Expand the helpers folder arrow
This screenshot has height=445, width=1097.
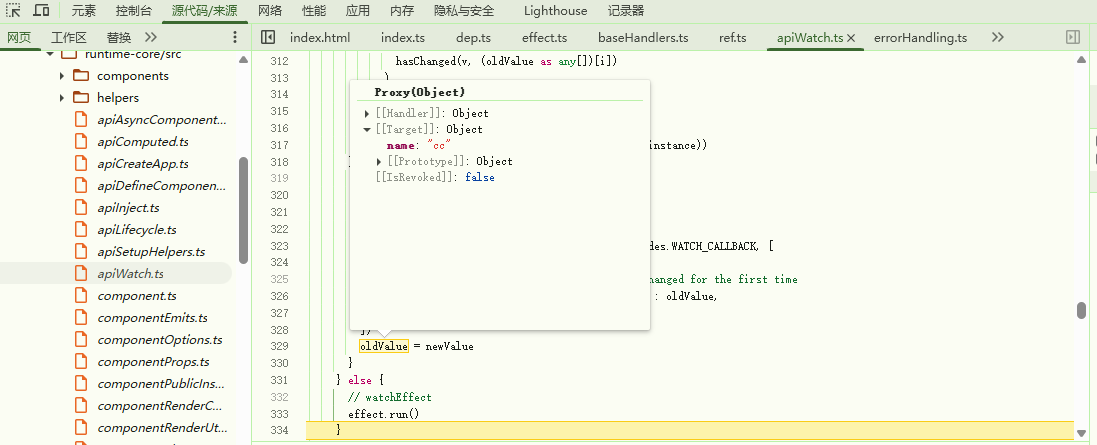point(62,98)
